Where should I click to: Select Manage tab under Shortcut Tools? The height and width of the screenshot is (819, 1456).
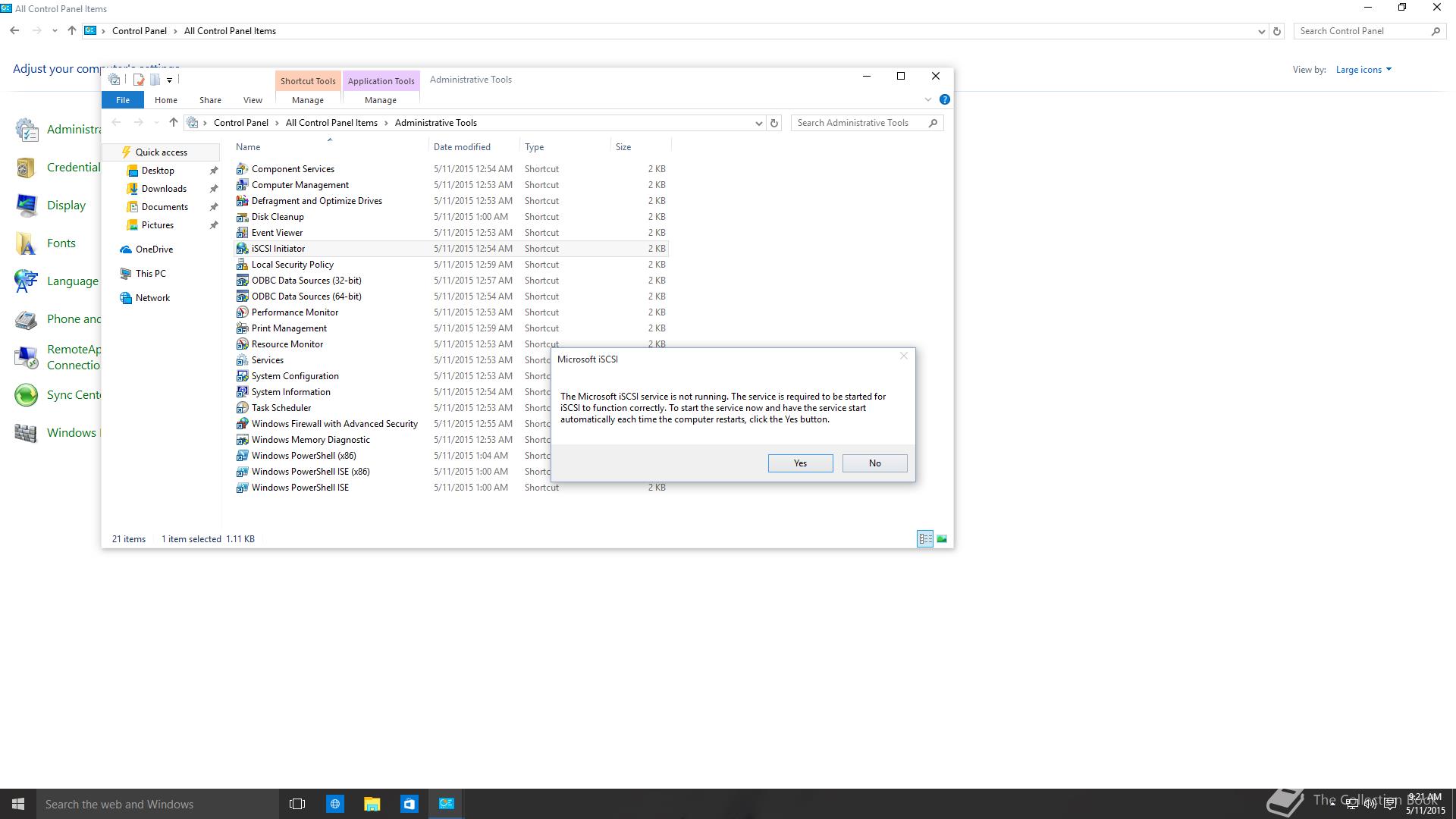308,100
